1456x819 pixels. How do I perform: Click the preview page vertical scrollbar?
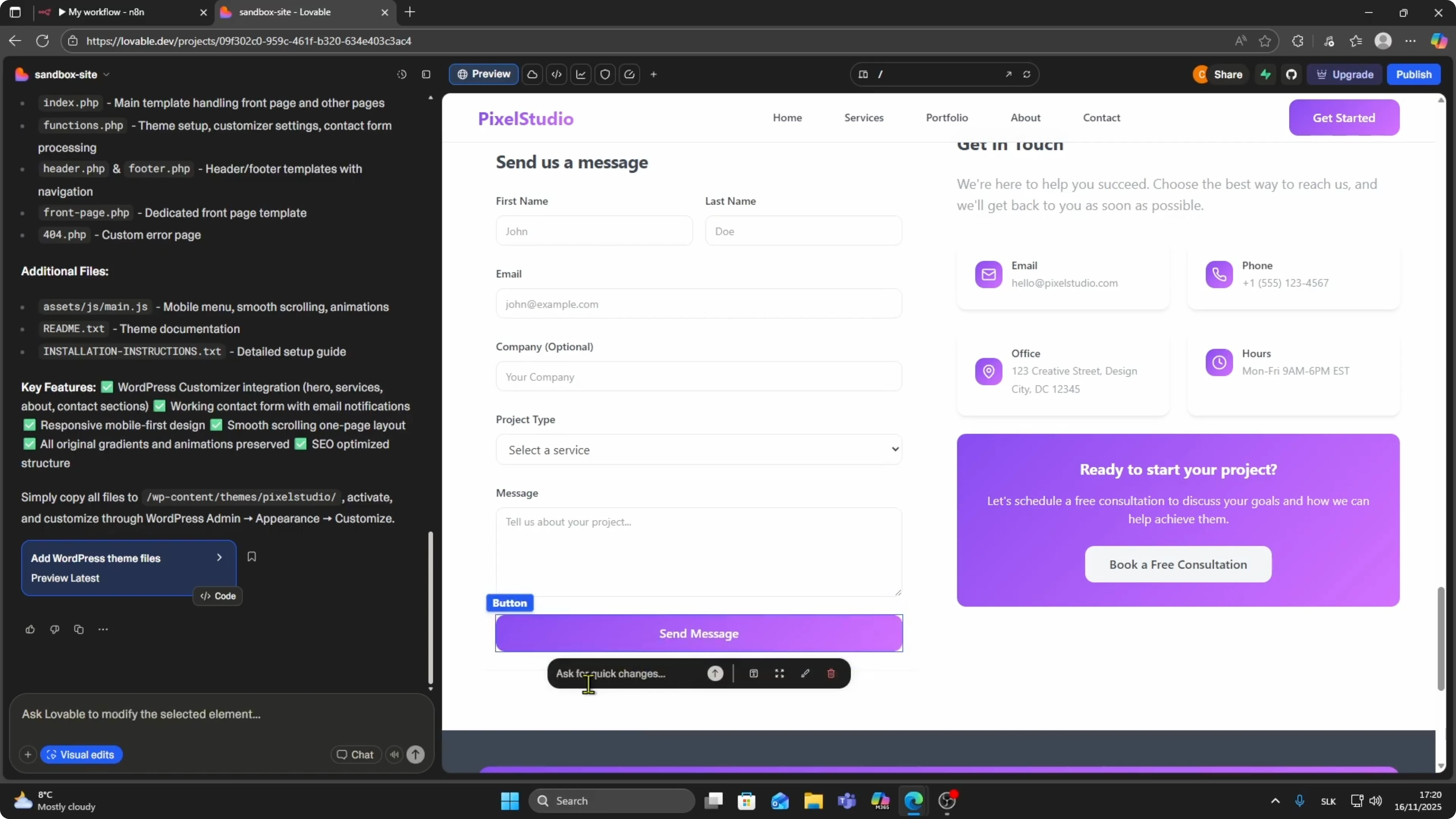tap(1441, 639)
